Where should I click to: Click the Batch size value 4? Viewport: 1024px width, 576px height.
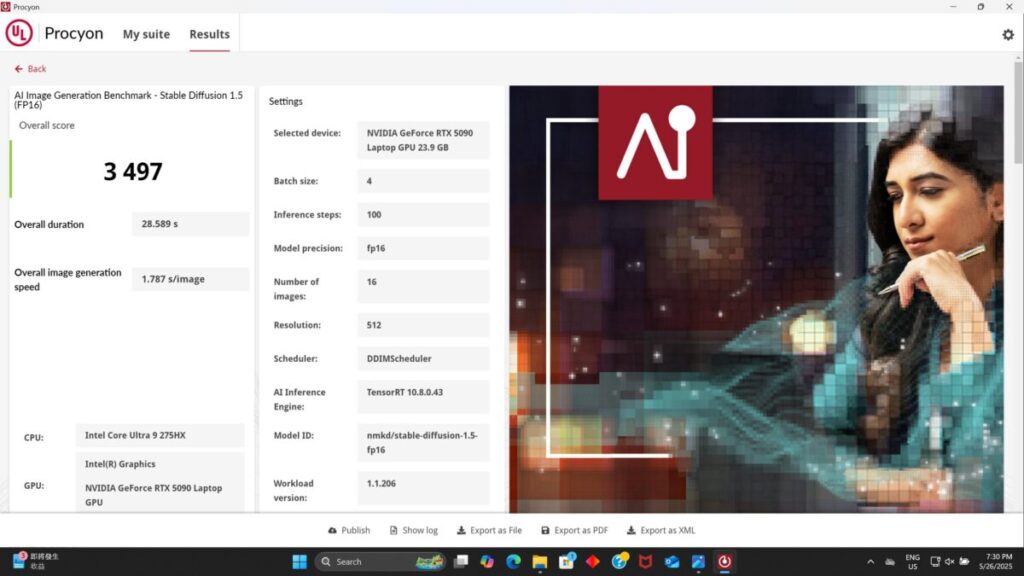tap(423, 181)
